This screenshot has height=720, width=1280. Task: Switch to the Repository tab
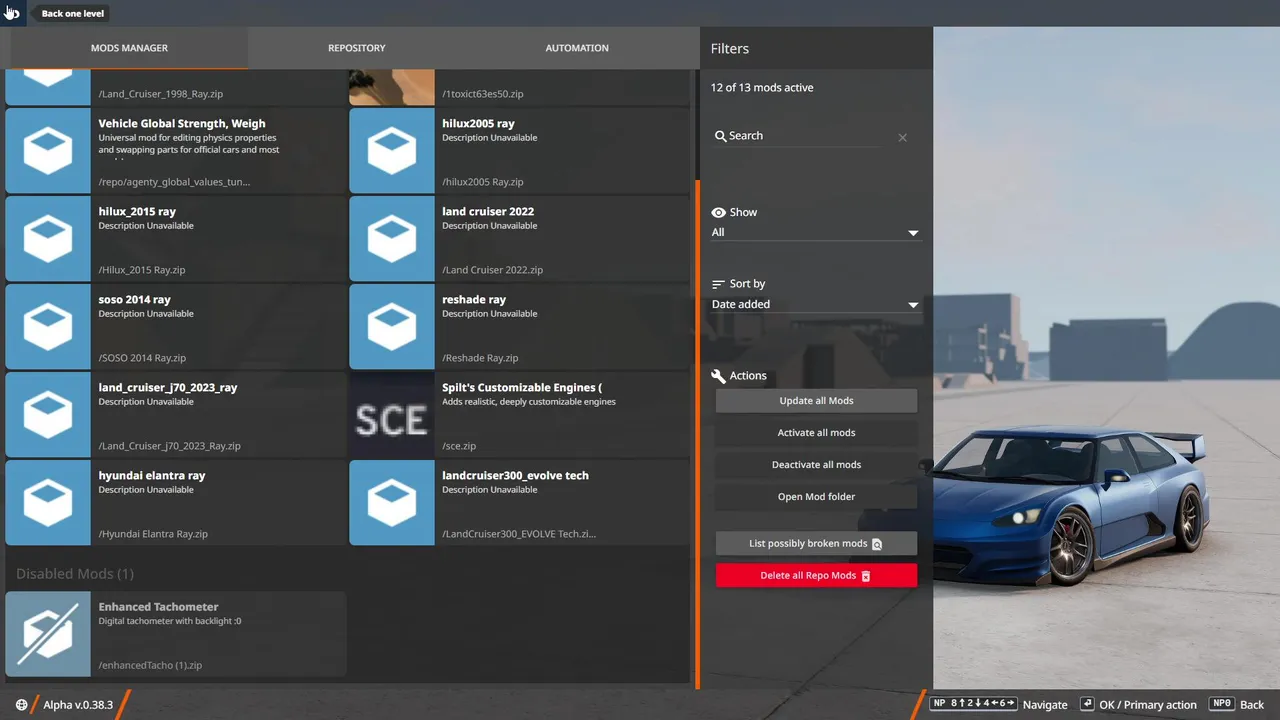[x=357, y=48]
